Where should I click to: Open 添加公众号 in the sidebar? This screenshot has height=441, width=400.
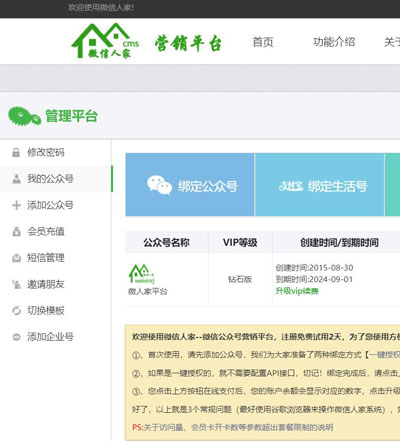pyautogui.click(x=55, y=205)
